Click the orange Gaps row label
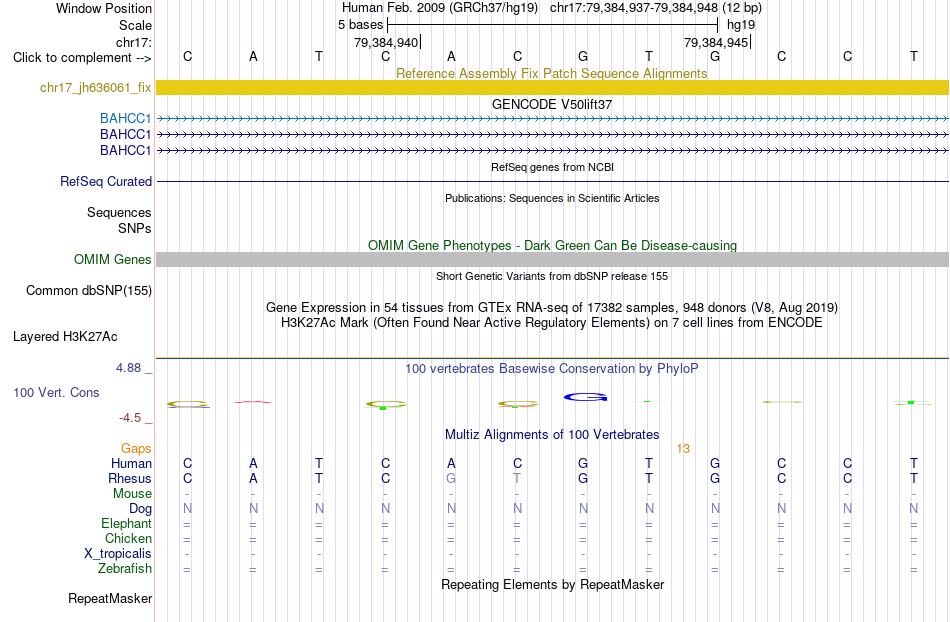Screen dimensions: 950x622 [x=136, y=448]
